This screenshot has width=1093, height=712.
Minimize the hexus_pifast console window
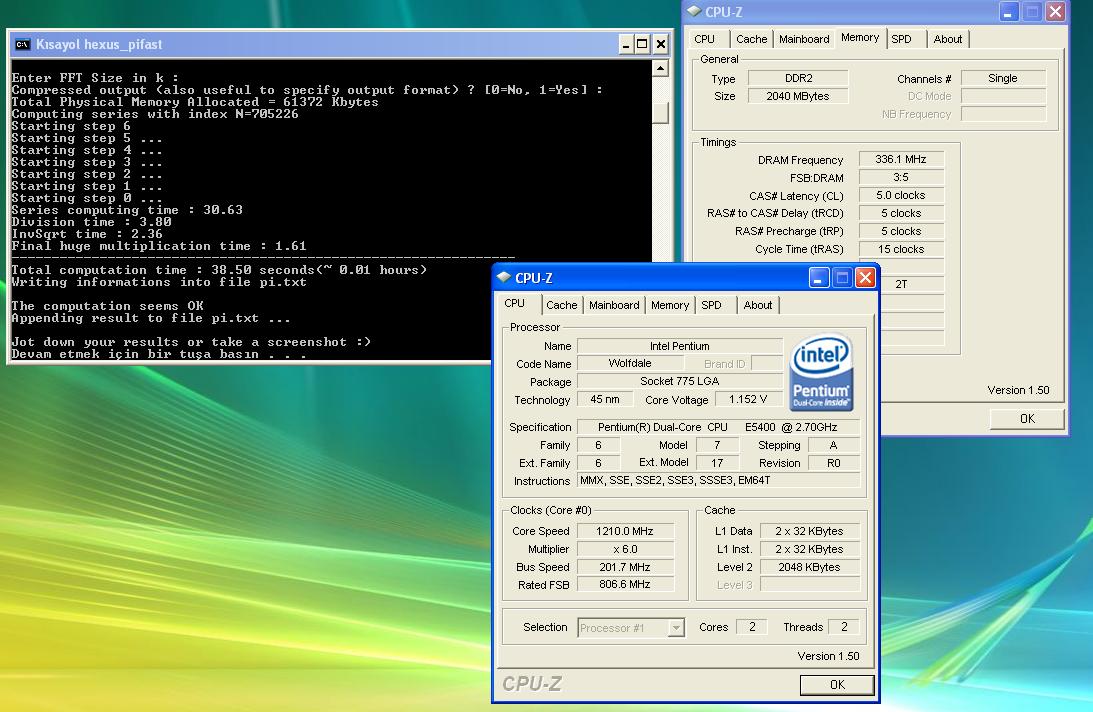(626, 45)
